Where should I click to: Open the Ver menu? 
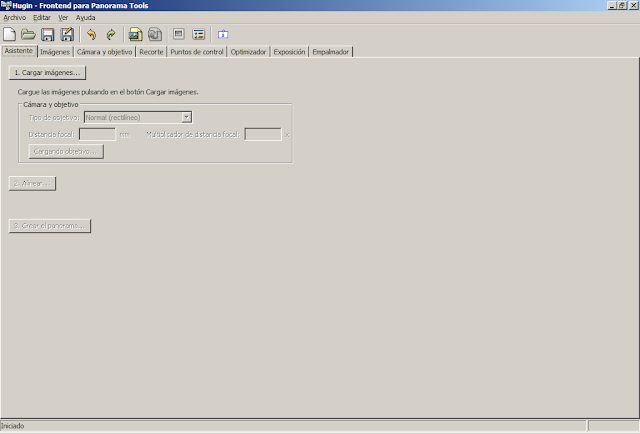(x=63, y=18)
